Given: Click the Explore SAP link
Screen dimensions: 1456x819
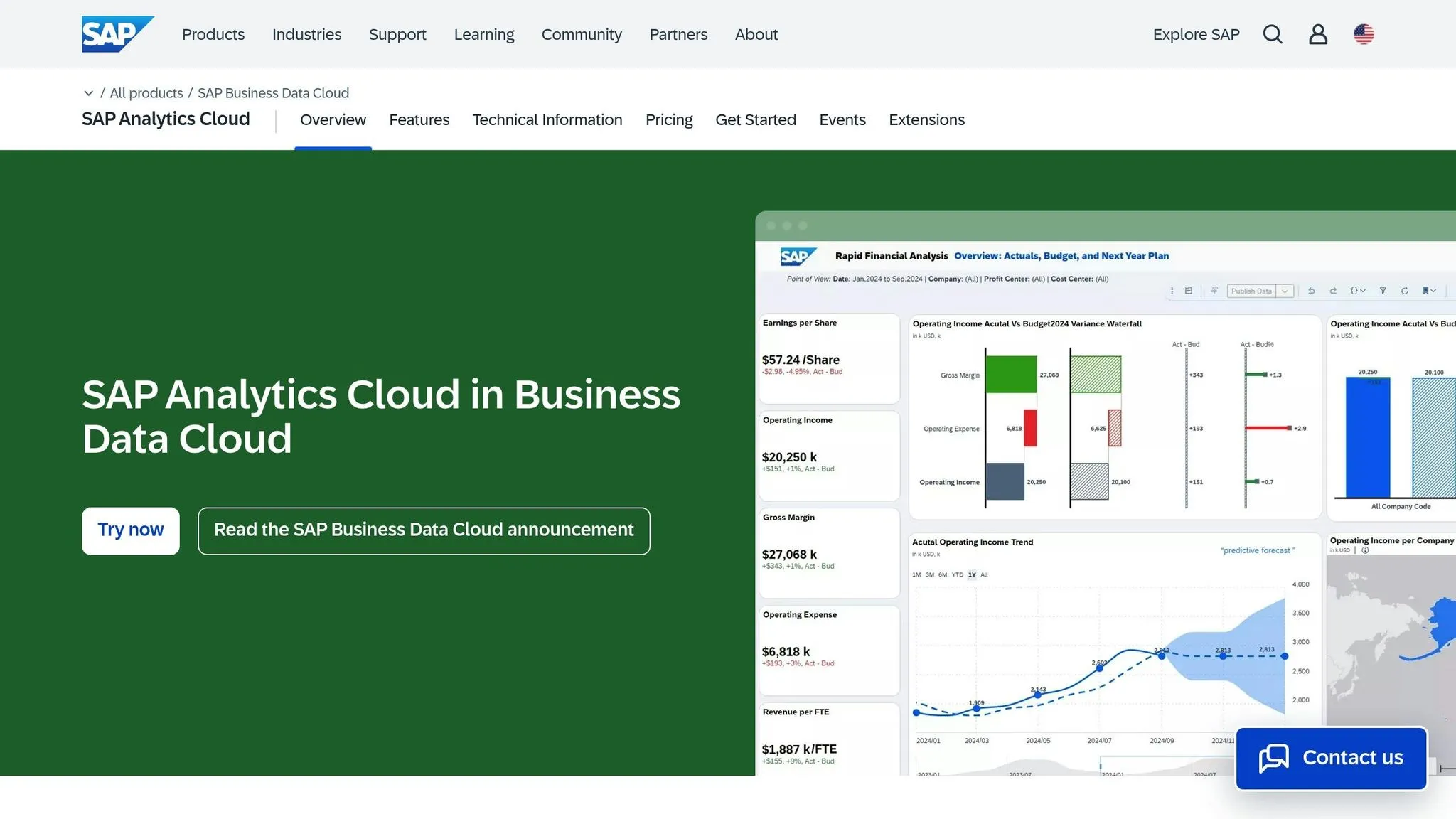Looking at the screenshot, I should click(x=1196, y=34).
